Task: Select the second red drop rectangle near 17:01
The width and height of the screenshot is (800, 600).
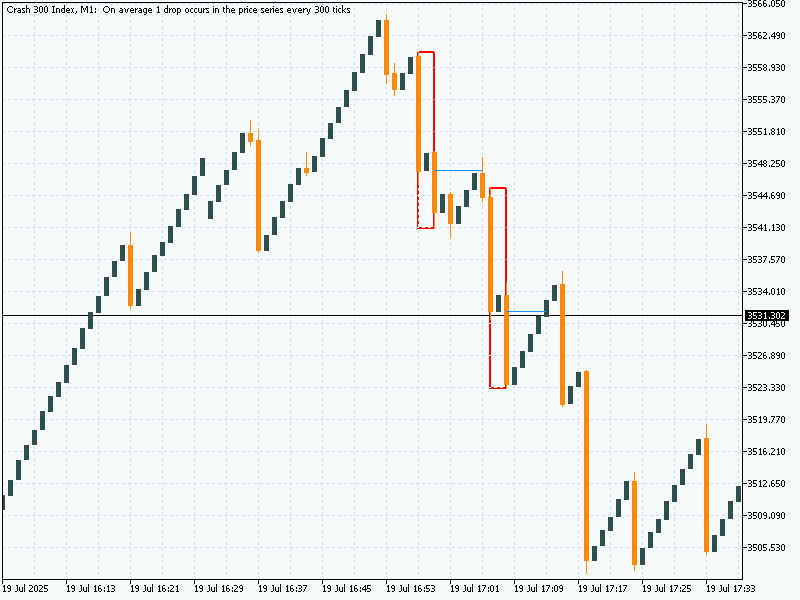Action: (x=498, y=287)
